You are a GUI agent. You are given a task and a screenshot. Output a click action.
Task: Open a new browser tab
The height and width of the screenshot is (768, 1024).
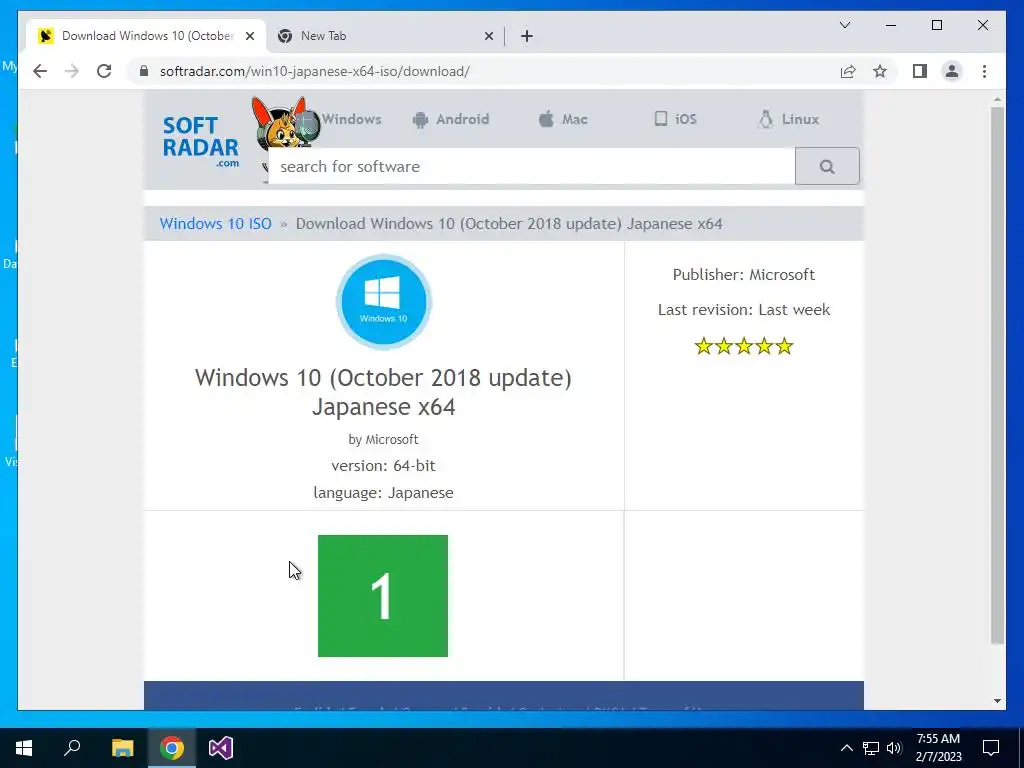click(x=527, y=36)
